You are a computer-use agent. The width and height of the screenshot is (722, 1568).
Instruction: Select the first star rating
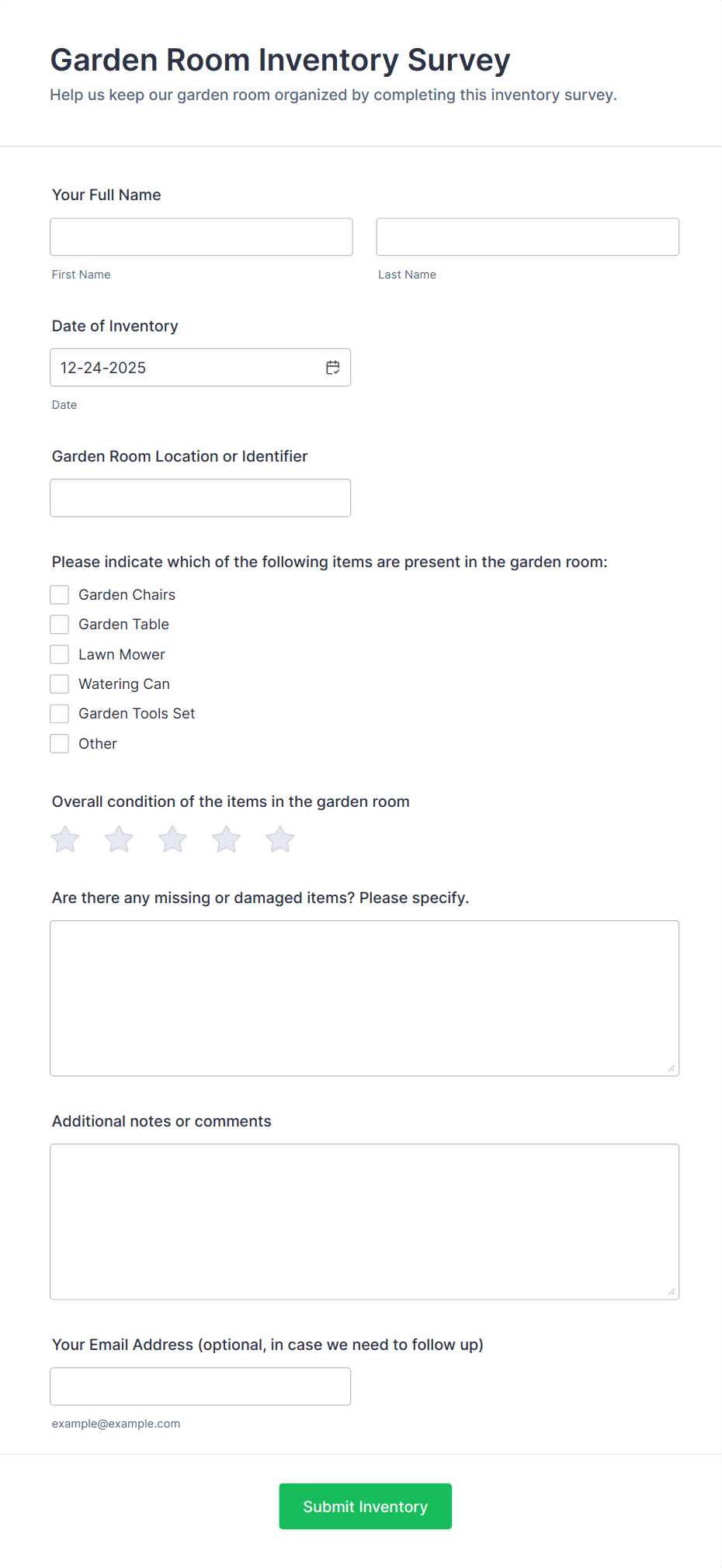point(64,839)
